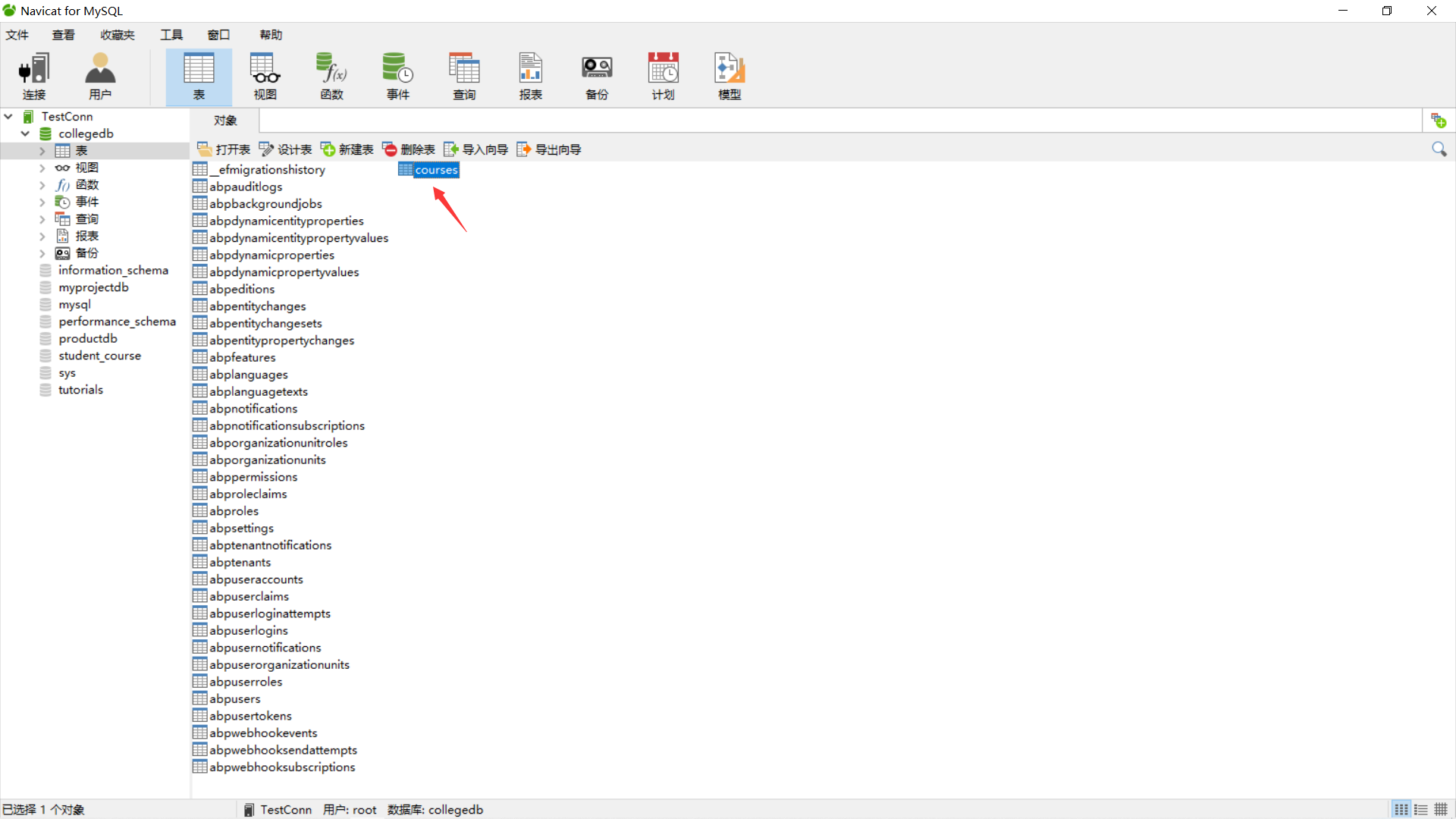Click the 导入向导 button
Viewport: 1456px width, 819px height.
coord(476,149)
